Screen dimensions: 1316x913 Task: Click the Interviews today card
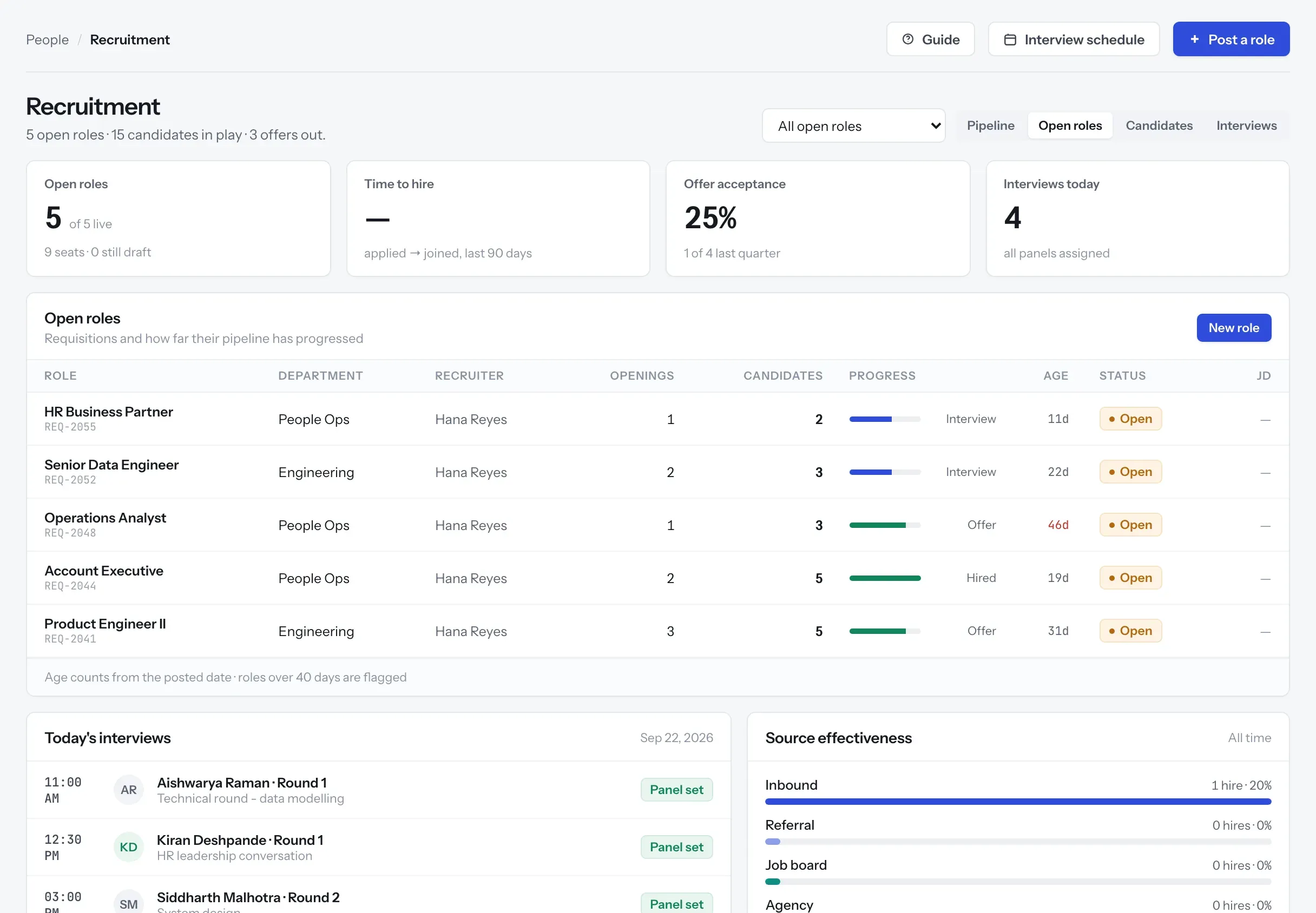pyautogui.click(x=1137, y=219)
